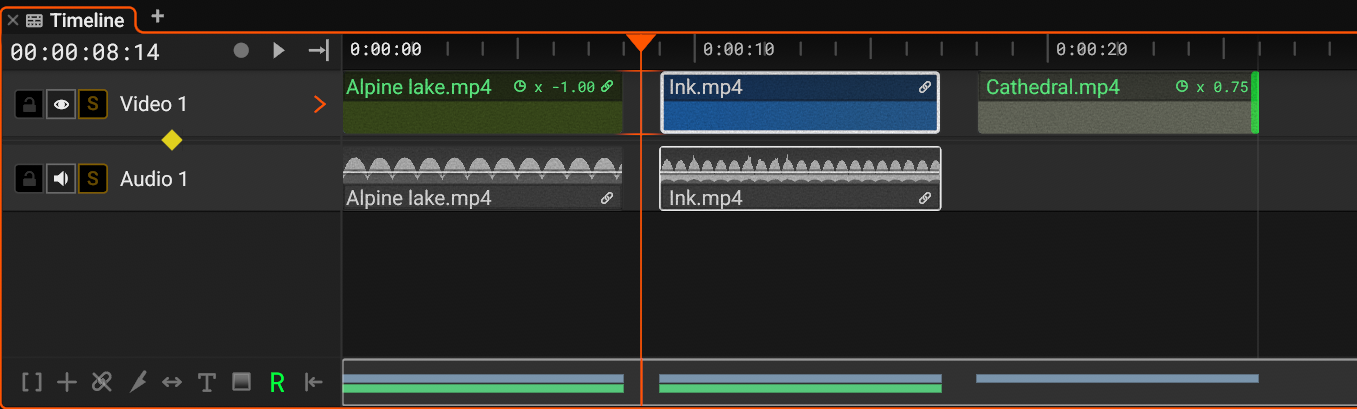Viewport: 1357px width, 409px height.
Task: Click the Audio 1 track label
Action: point(154,179)
